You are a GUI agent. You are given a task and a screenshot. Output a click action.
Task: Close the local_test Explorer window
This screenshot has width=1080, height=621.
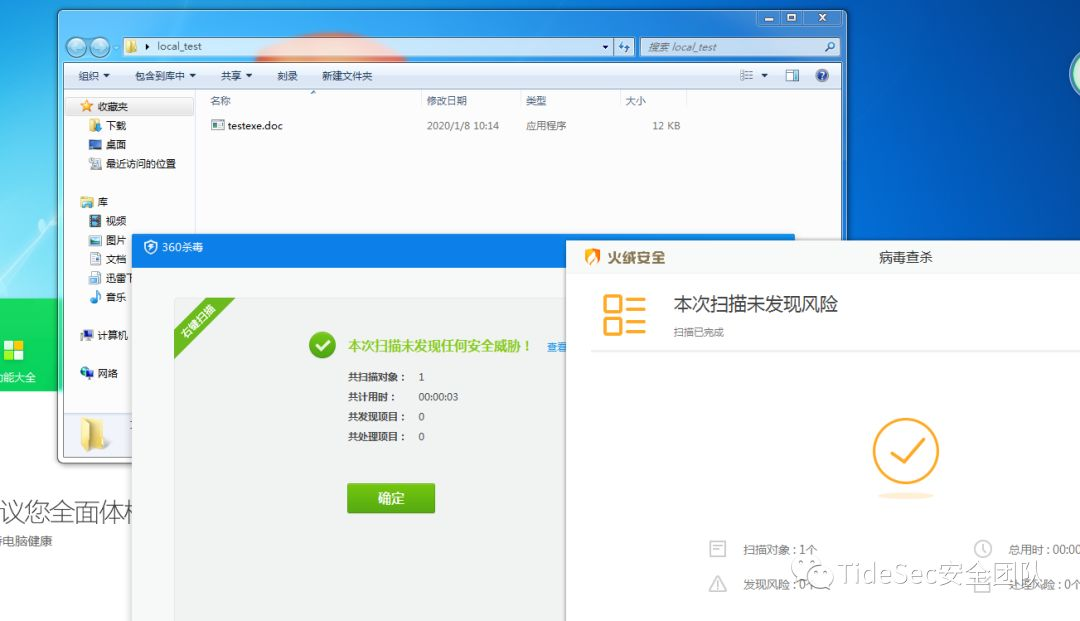[x=822, y=18]
